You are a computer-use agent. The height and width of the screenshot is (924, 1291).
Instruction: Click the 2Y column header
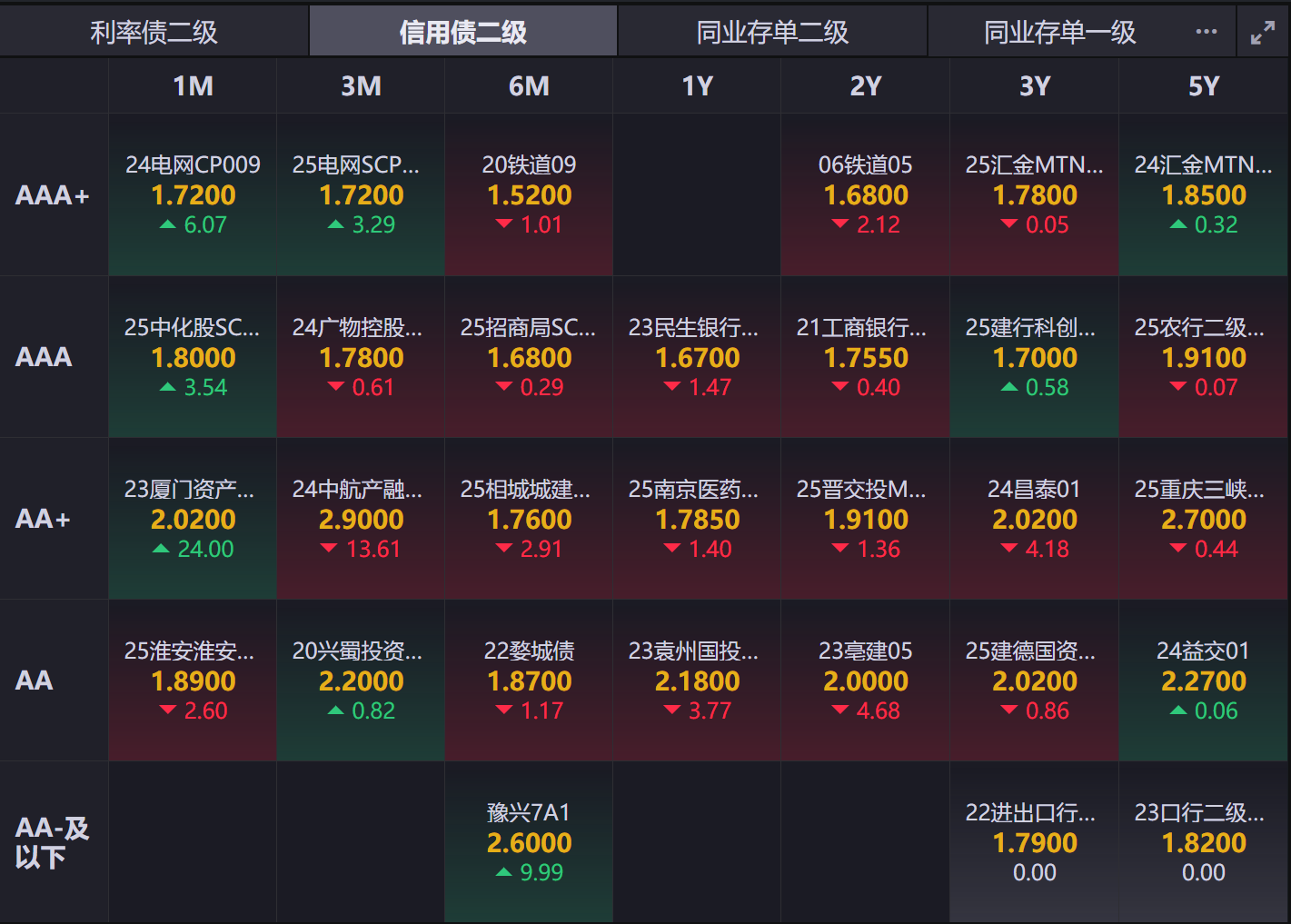coord(866,86)
